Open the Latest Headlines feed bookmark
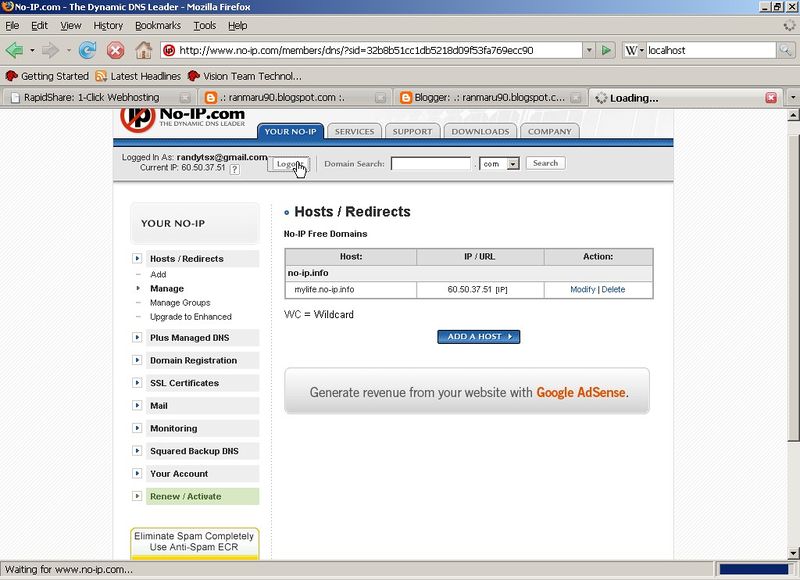 (138, 76)
